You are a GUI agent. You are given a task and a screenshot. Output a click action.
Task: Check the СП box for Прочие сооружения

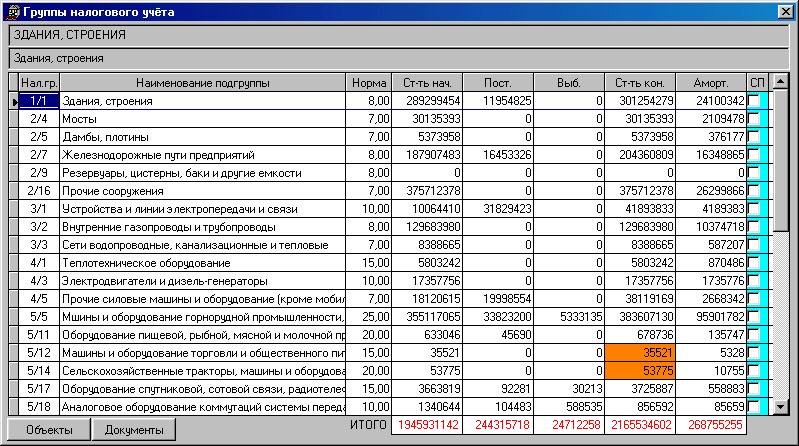(754, 191)
